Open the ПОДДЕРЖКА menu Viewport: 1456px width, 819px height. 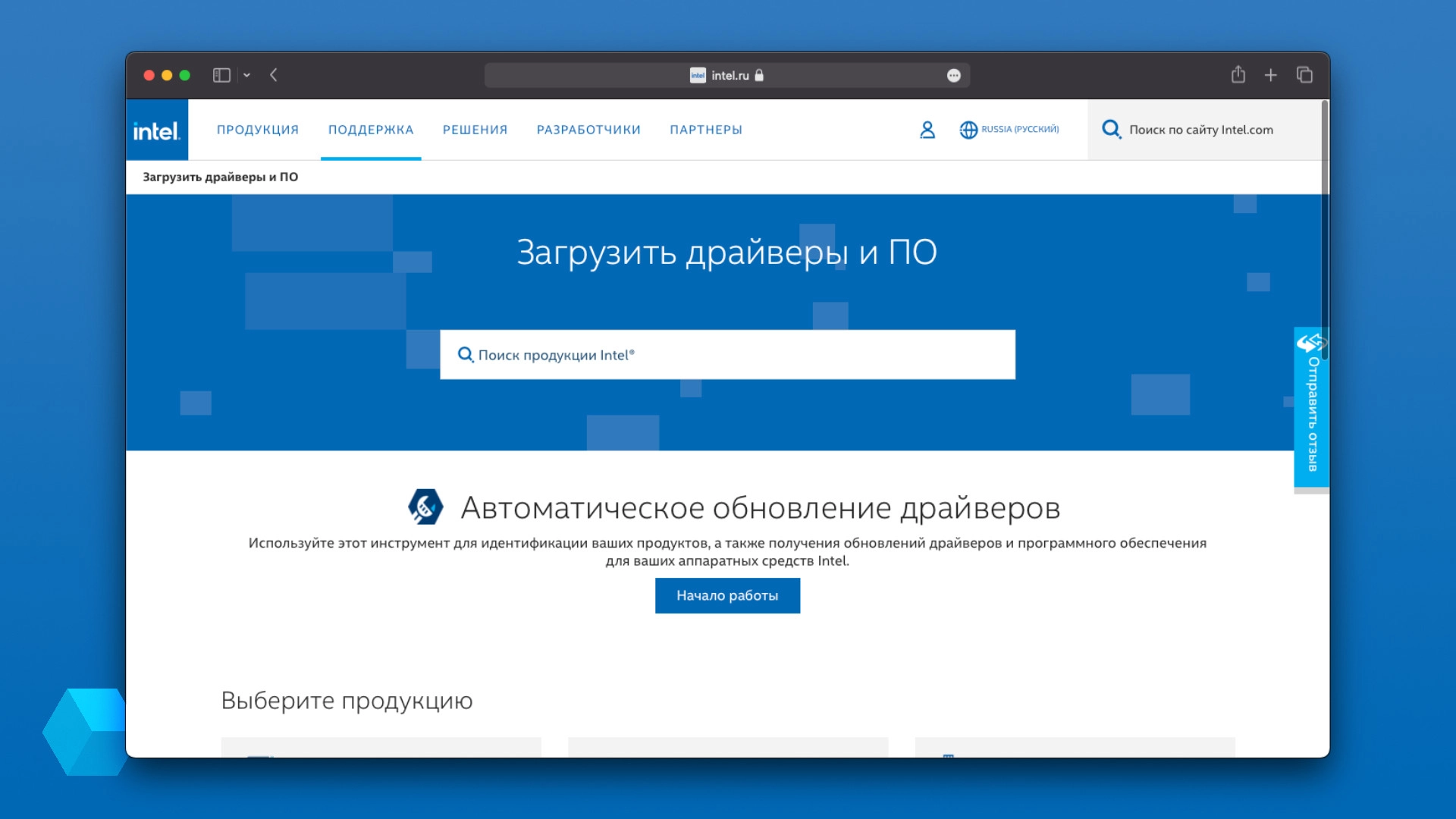pos(371,130)
